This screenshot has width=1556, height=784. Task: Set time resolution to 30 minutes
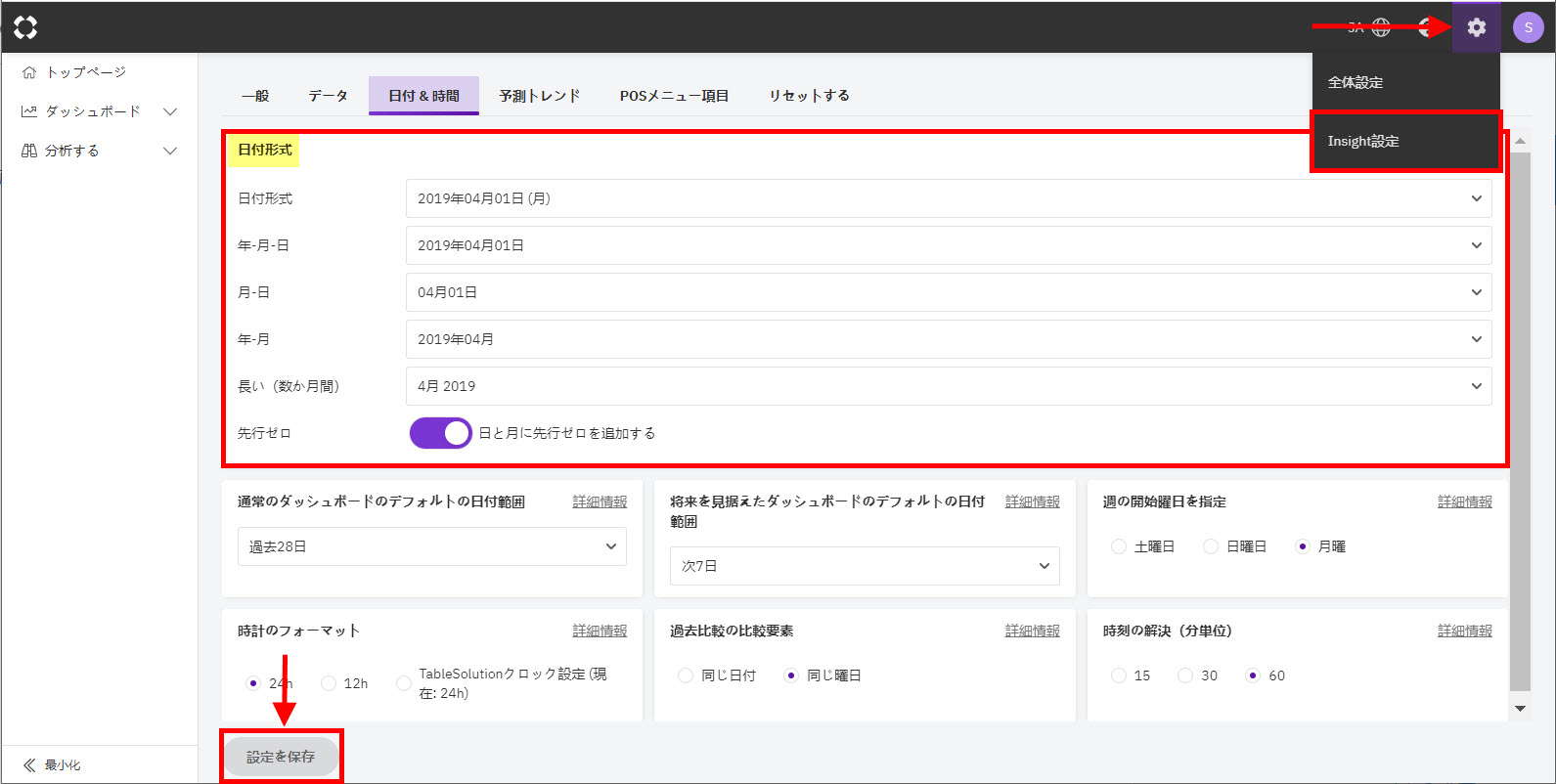1185,675
